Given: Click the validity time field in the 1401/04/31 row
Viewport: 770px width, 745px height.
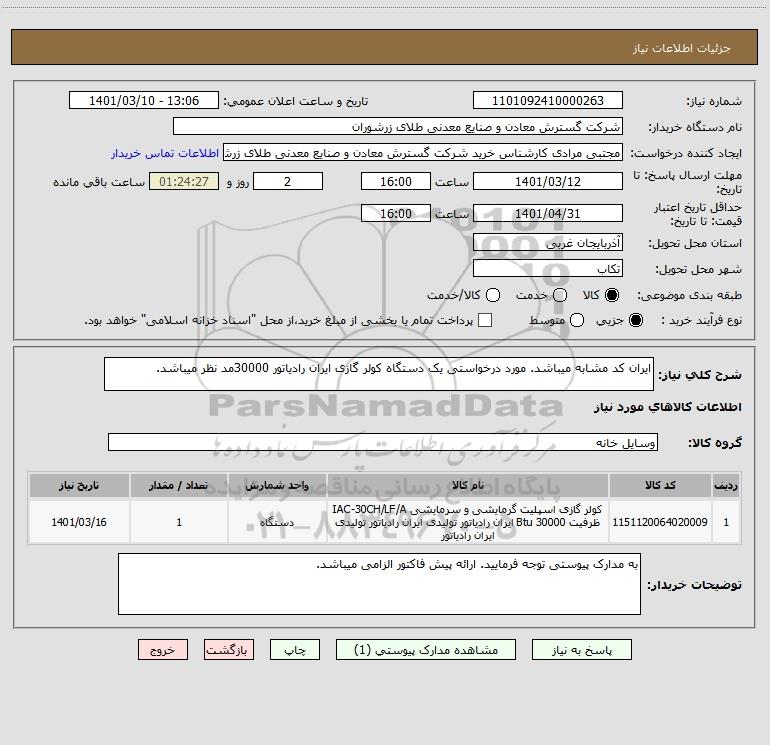Looking at the screenshot, I should (x=396, y=213).
